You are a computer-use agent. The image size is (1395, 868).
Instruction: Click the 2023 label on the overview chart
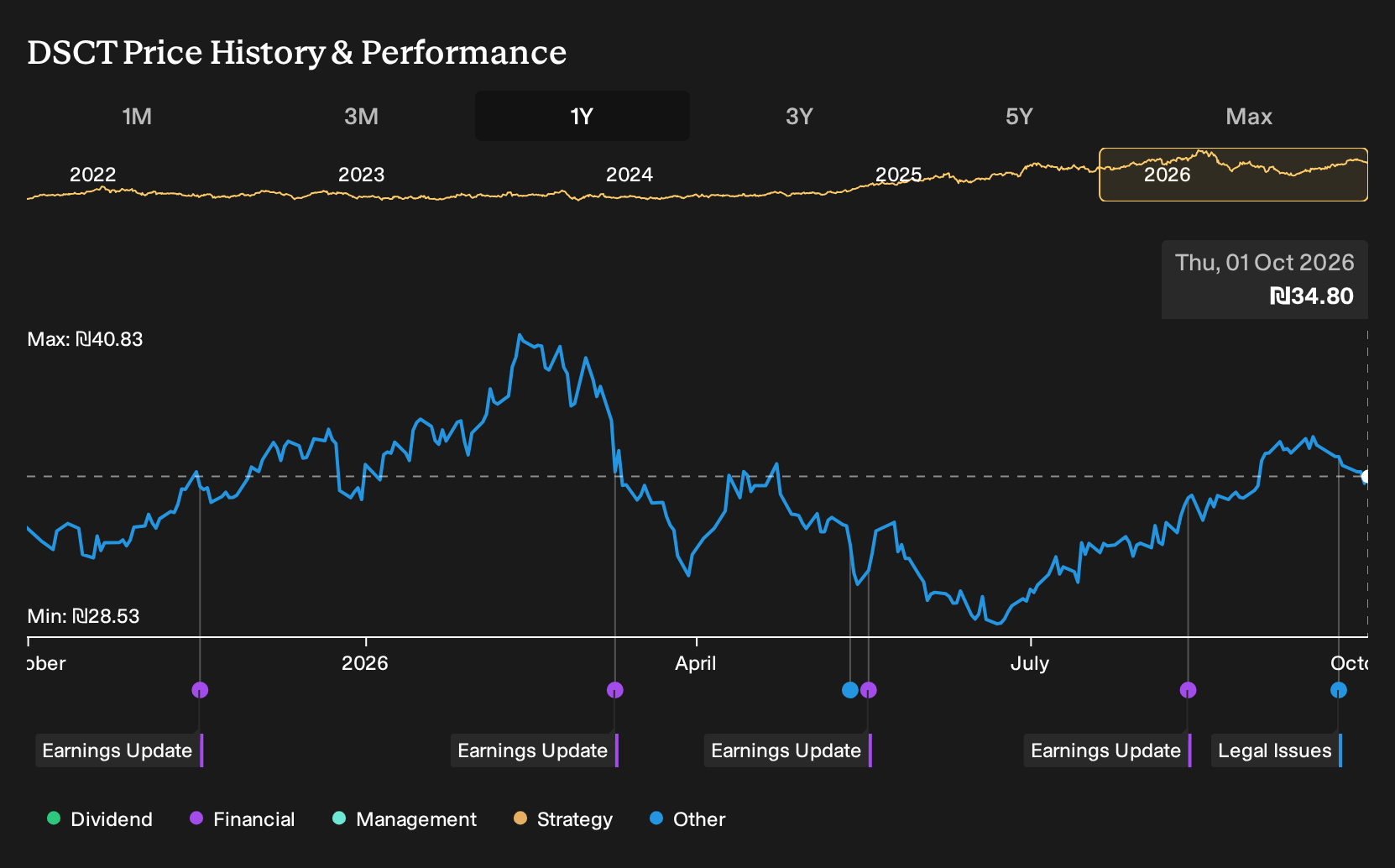(361, 175)
